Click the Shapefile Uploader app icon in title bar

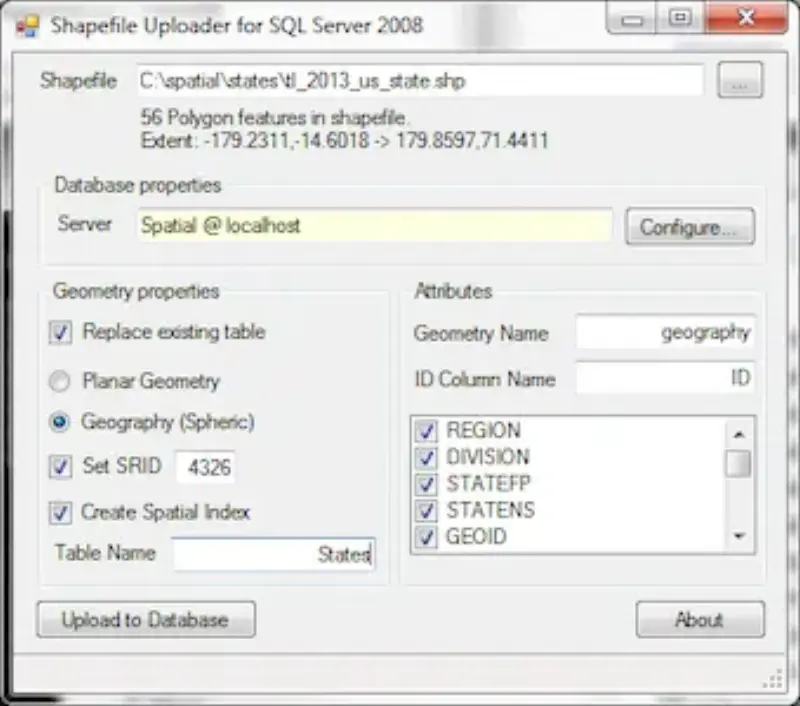coord(27,26)
